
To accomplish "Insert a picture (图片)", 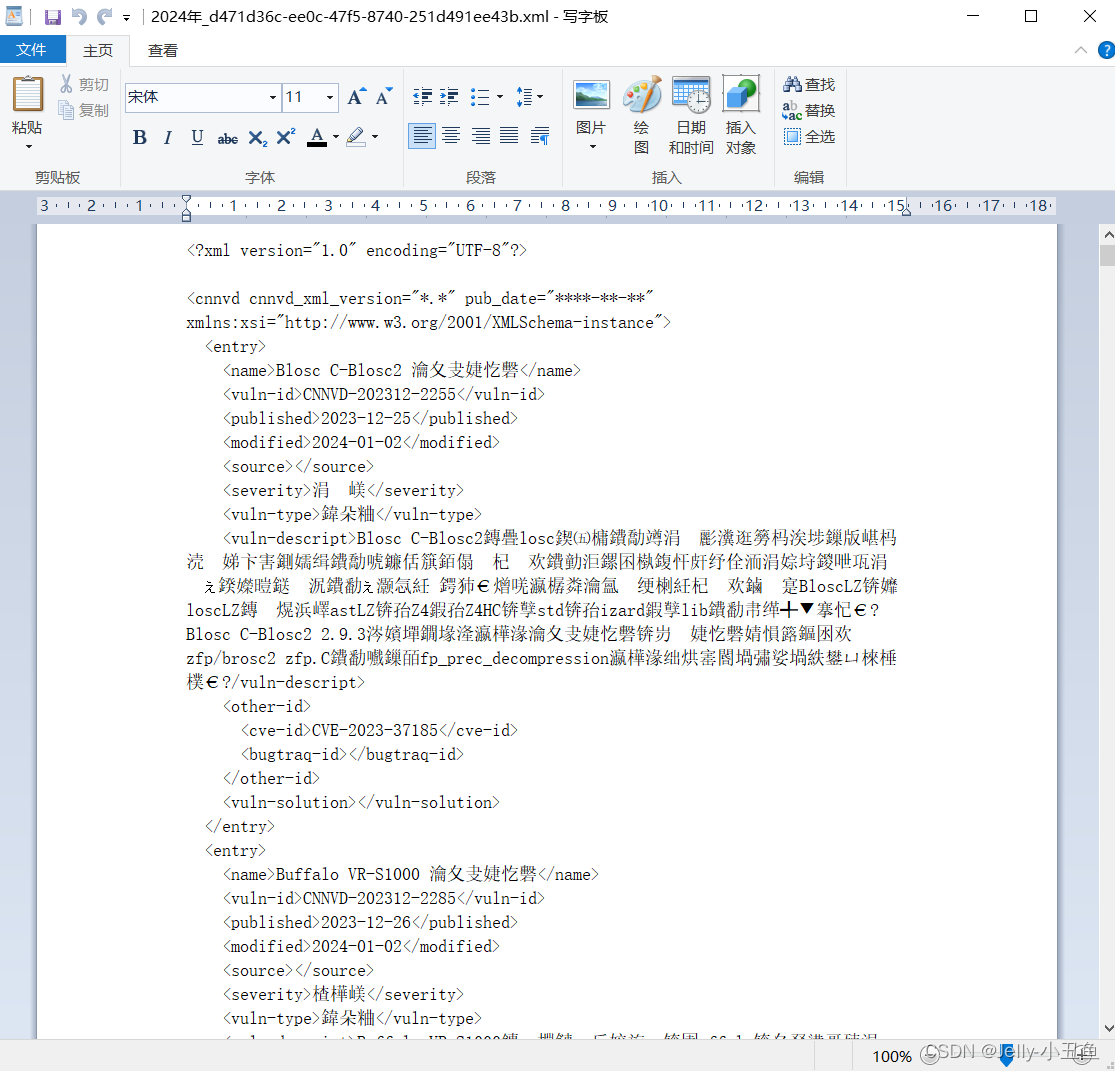I will coord(591,107).
